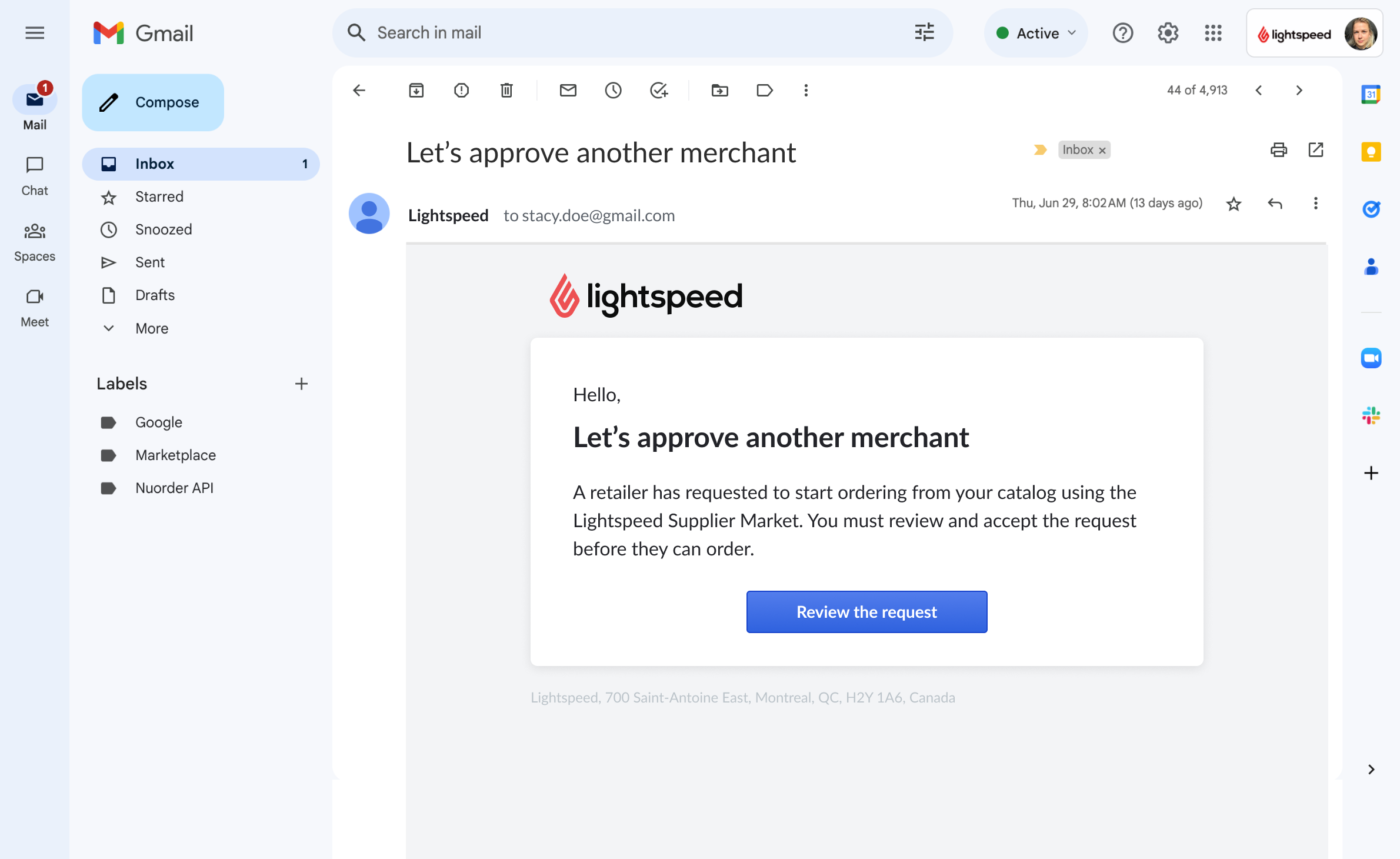Report this email as spam
Screen dimensions: 1400x859
point(461,91)
